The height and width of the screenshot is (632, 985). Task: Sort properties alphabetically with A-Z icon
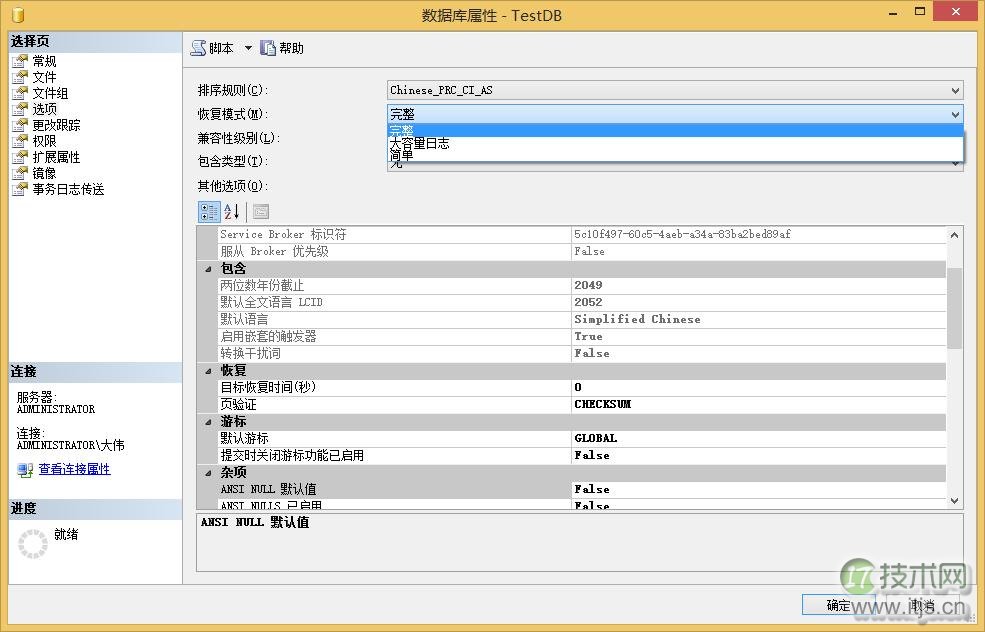point(231,212)
